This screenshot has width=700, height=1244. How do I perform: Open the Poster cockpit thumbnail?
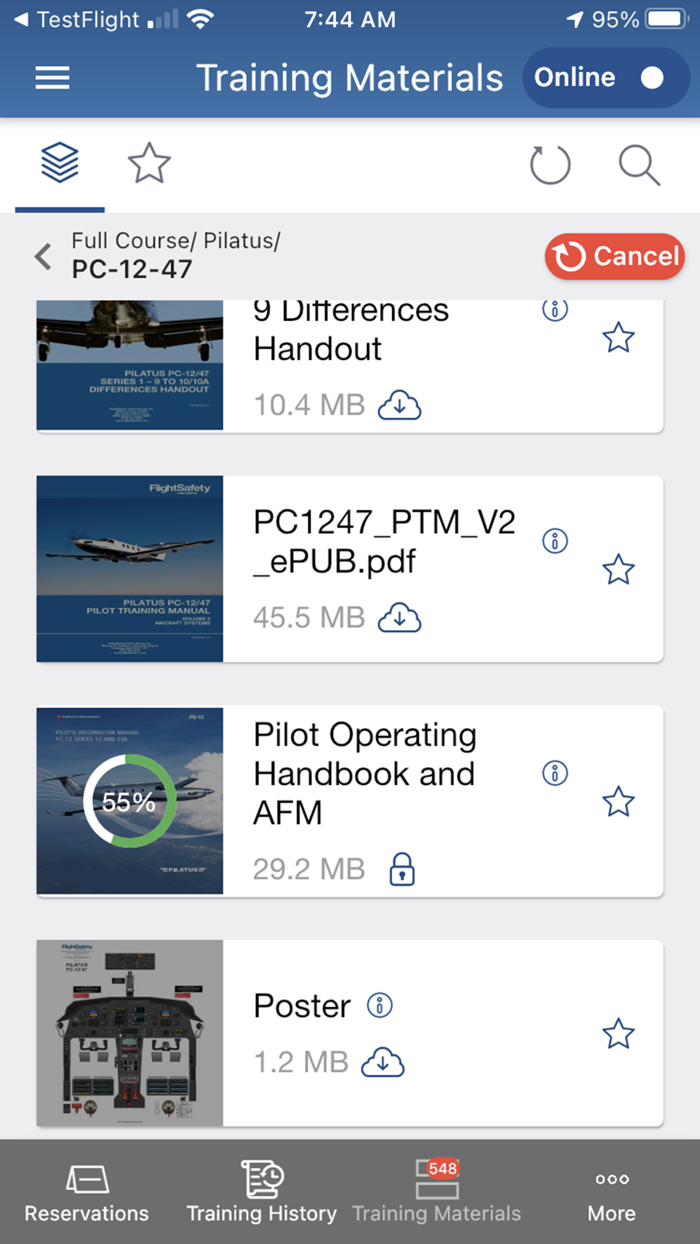[130, 1033]
